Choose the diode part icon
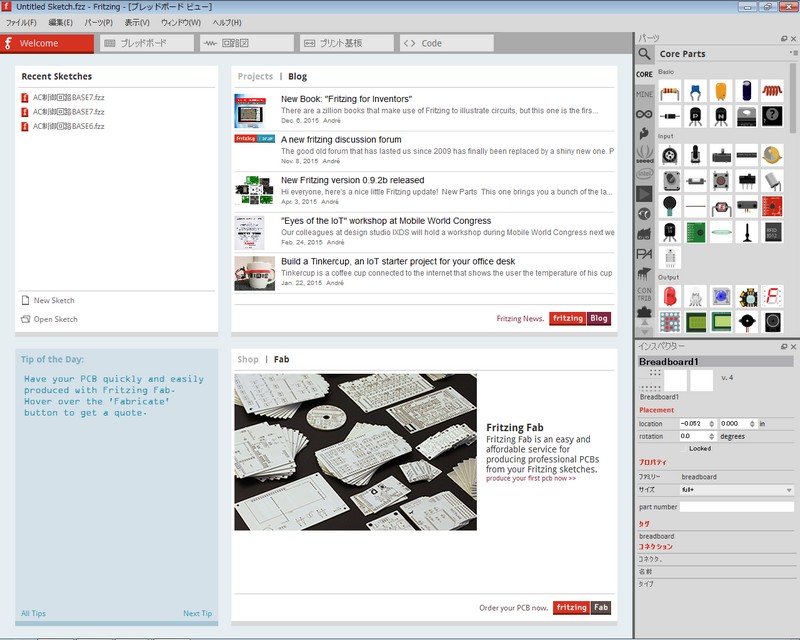800x640 pixels. 670,116
